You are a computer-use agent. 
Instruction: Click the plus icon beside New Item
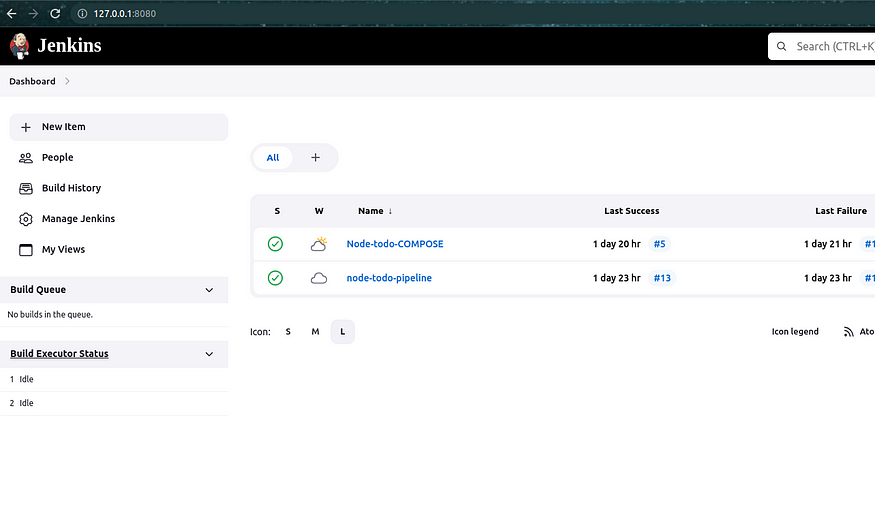click(26, 127)
